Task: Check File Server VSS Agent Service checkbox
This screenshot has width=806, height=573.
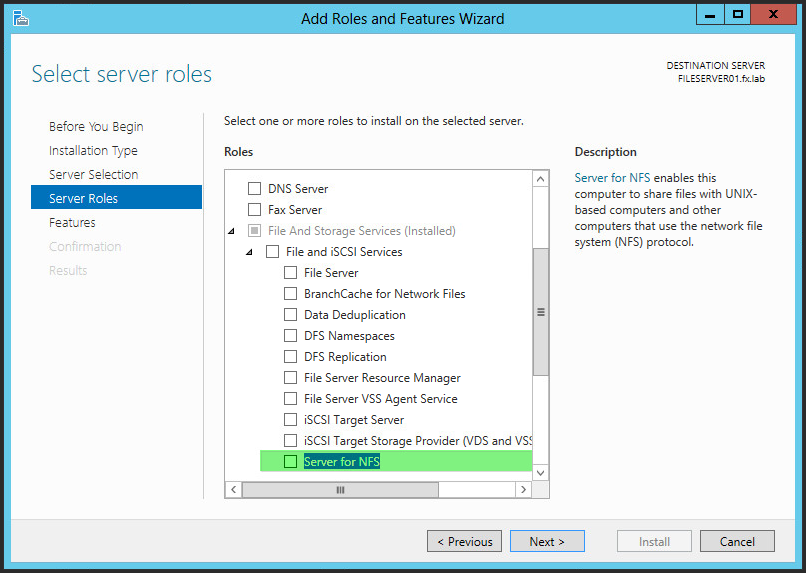Action: click(x=290, y=399)
